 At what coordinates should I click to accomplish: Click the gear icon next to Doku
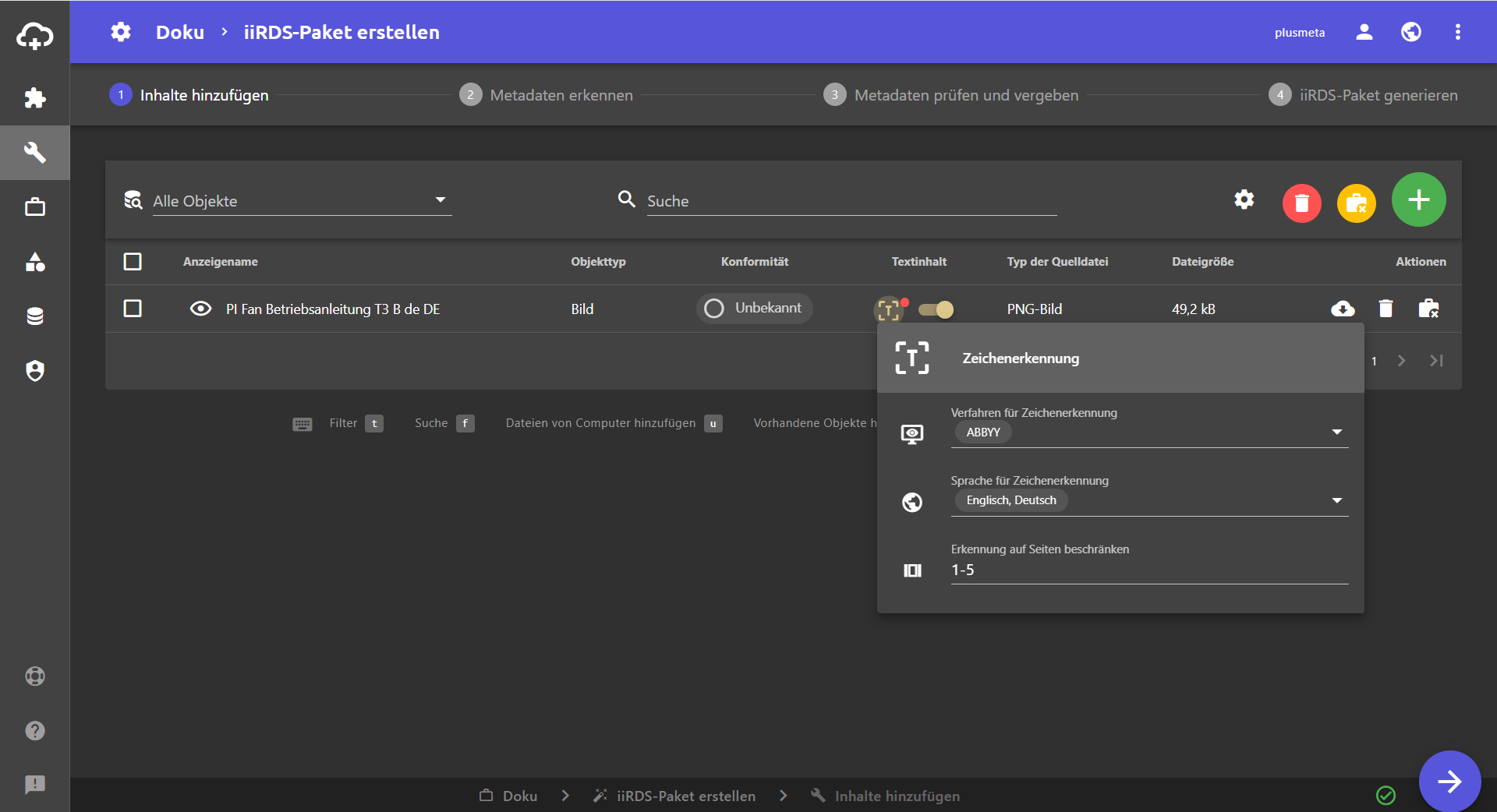tap(121, 32)
